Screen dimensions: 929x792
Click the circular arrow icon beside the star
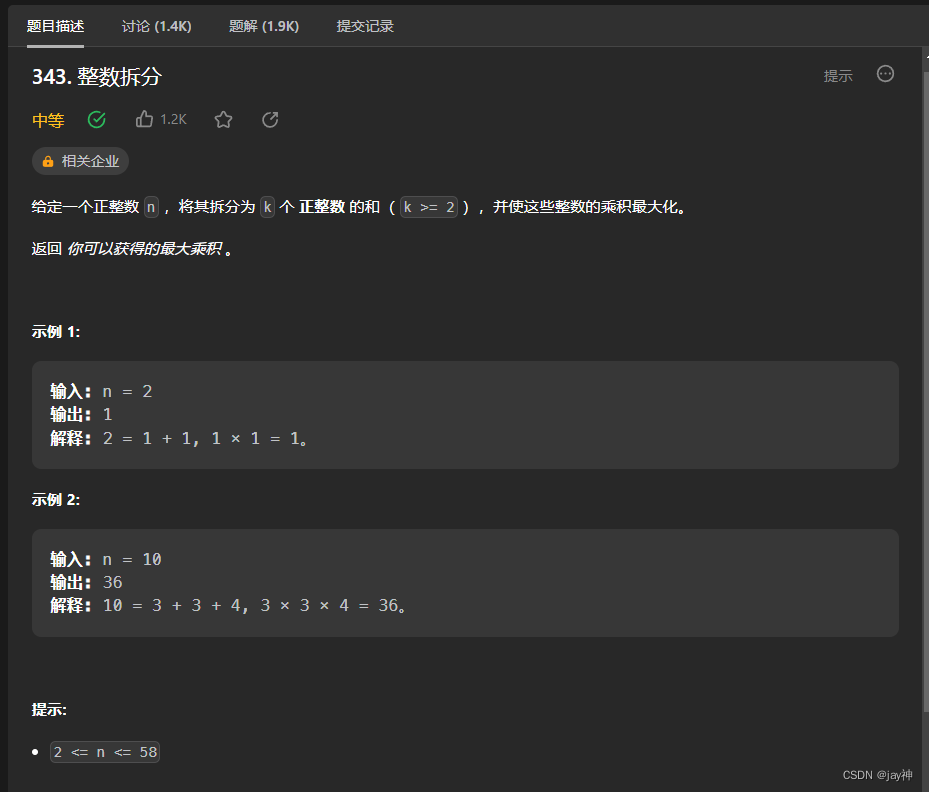tap(269, 119)
